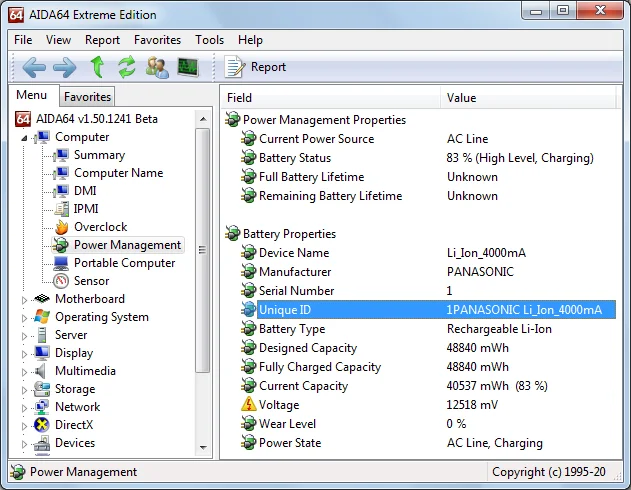Click the Devices printer icon
The width and height of the screenshot is (631, 490).
[x=42, y=443]
